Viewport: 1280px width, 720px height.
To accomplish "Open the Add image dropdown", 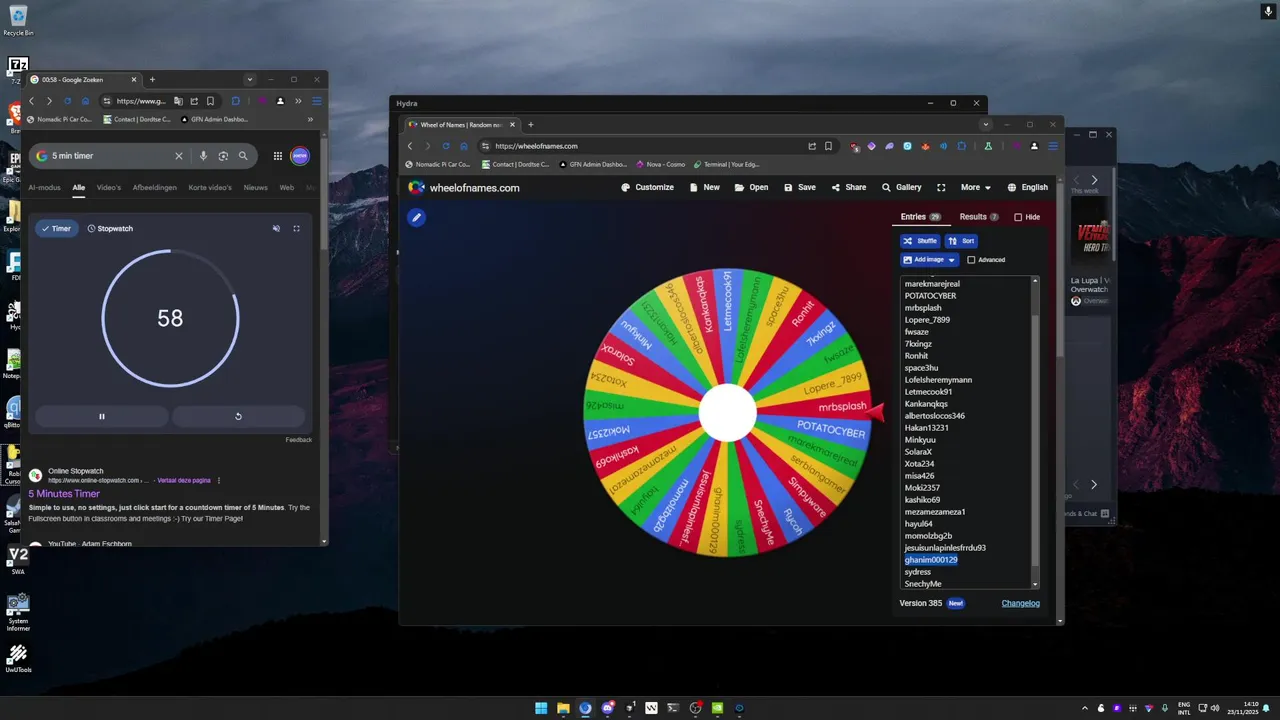I will pyautogui.click(x=930, y=260).
